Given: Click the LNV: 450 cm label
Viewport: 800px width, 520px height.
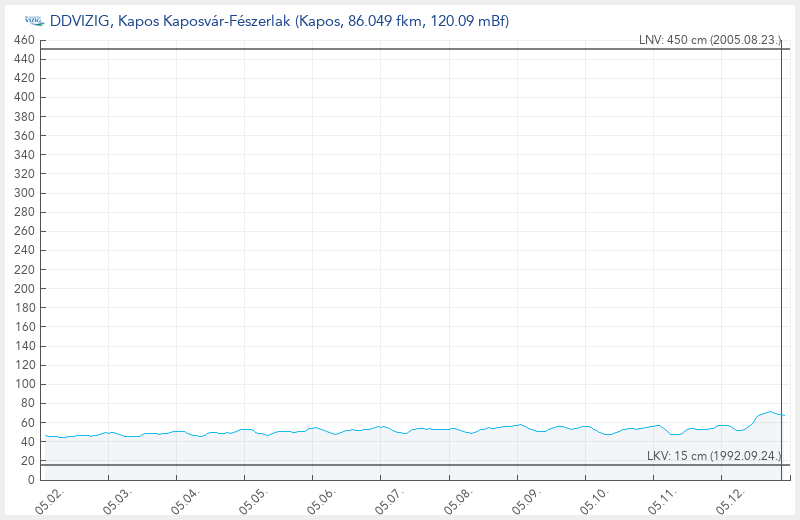Looking at the screenshot, I should (710, 40).
